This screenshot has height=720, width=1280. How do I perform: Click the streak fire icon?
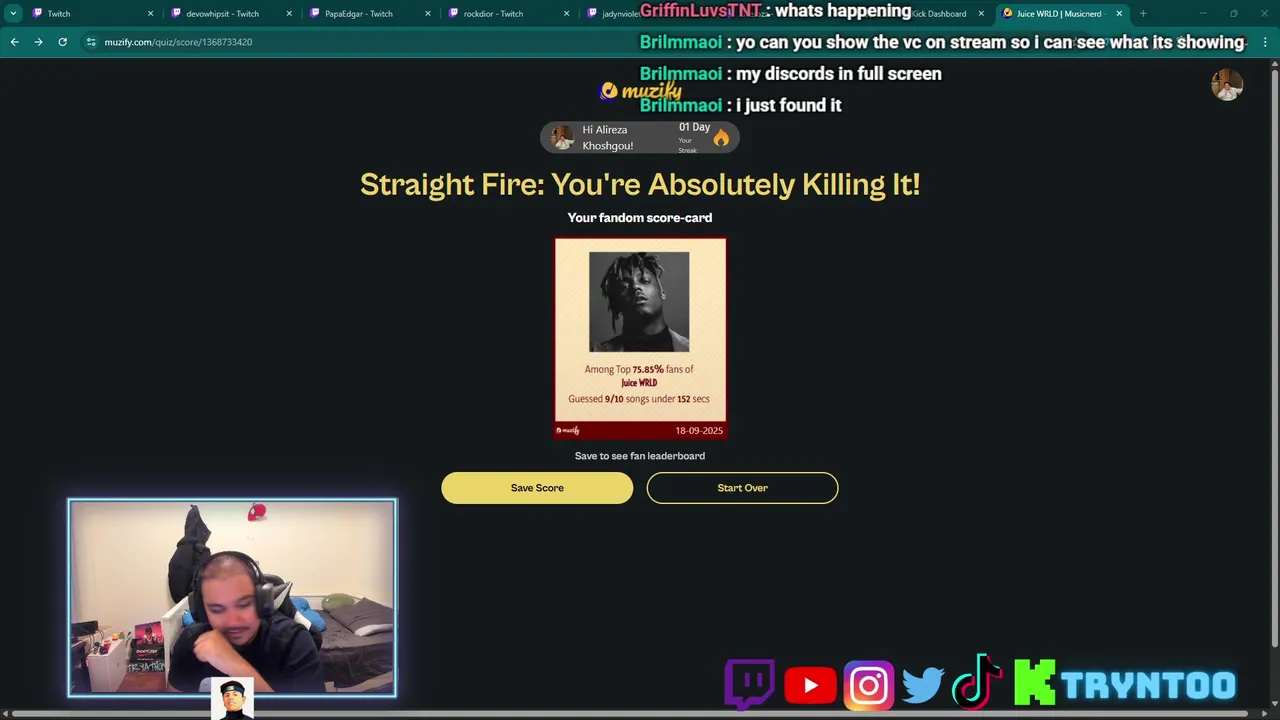721,138
